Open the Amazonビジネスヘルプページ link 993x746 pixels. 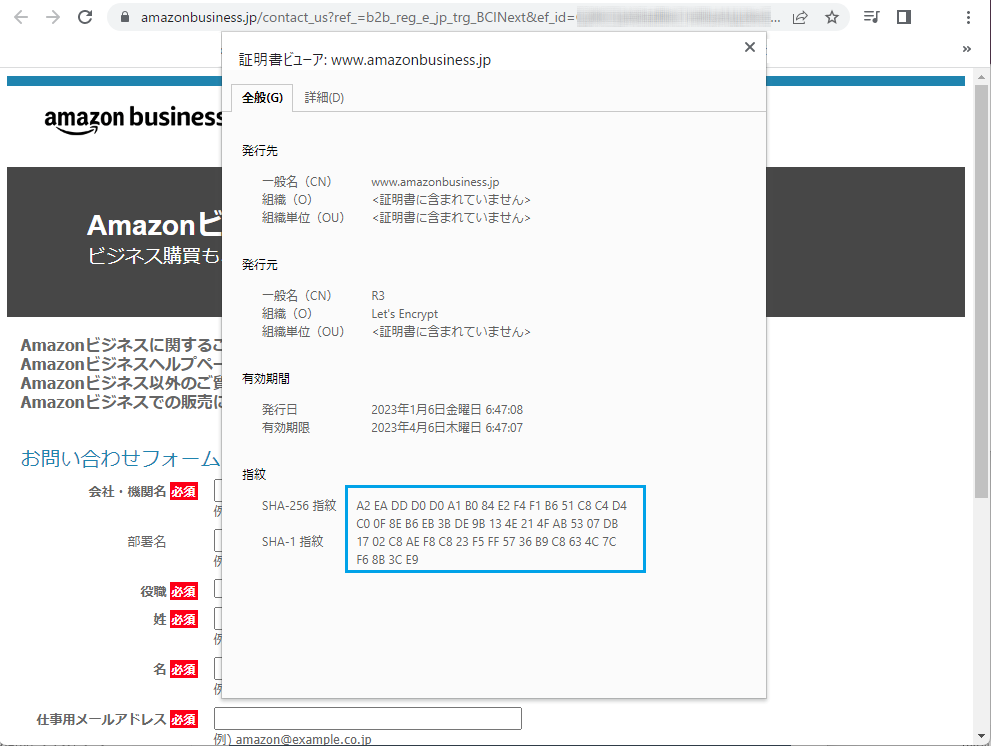point(110,362)
